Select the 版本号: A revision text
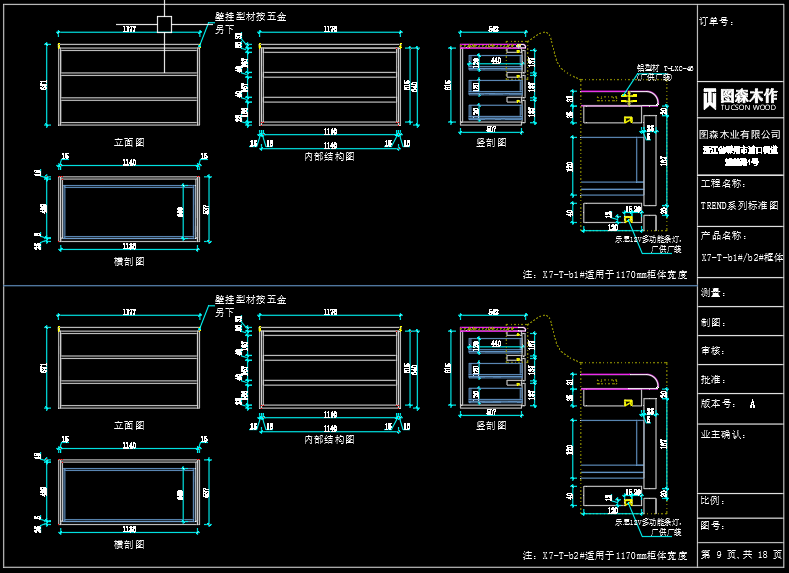This screenshot has width=789, height=573. 728,403
